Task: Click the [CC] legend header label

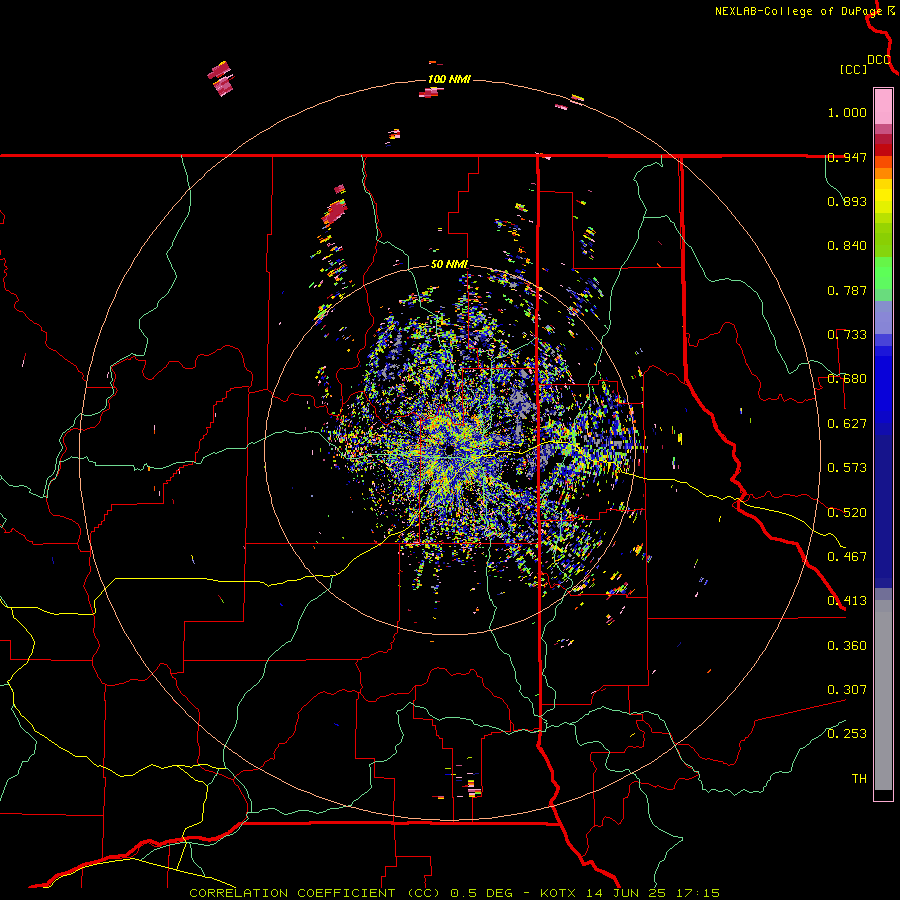Action: coord(854,69)
